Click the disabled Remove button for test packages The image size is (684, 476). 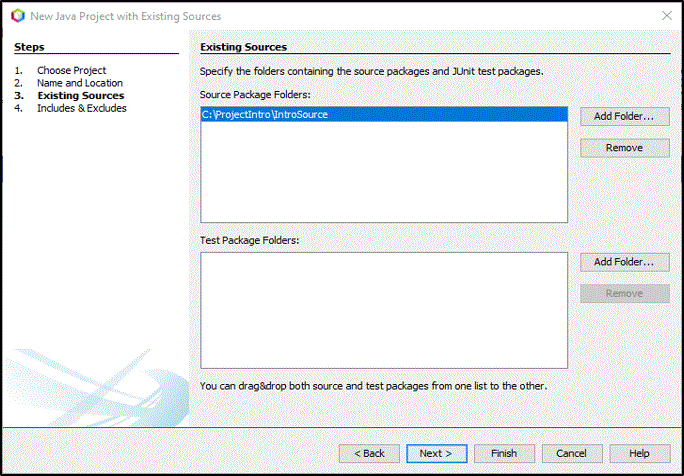624,294
